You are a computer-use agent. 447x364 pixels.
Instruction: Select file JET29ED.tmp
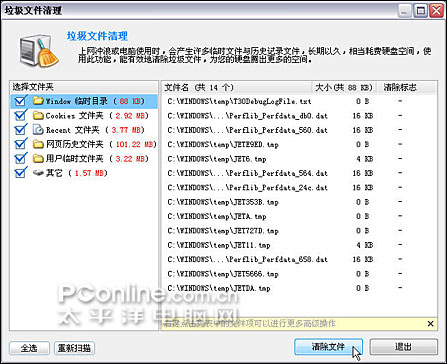[x=299, y=144]
